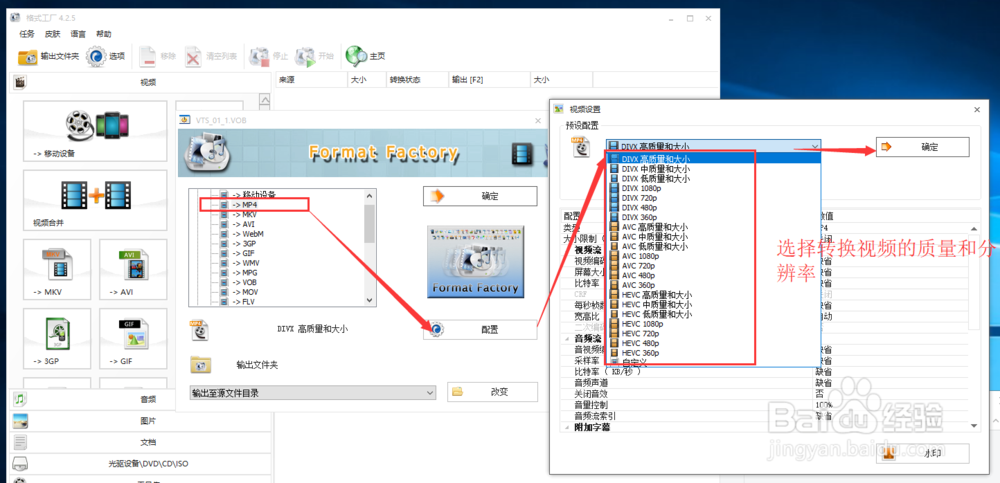The image size is (1000, 483).
Task: Expand the 图片 category
Action: click(x=140, y=421)
